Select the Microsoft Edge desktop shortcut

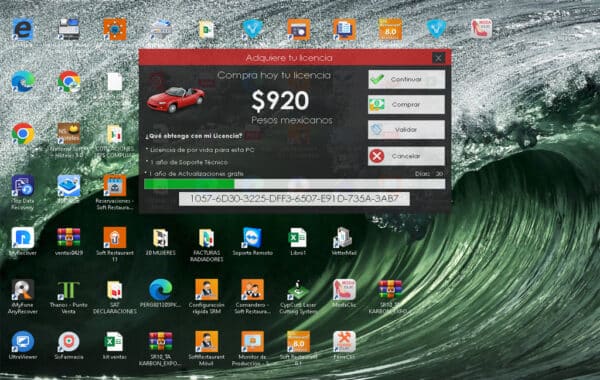[23, 81]
